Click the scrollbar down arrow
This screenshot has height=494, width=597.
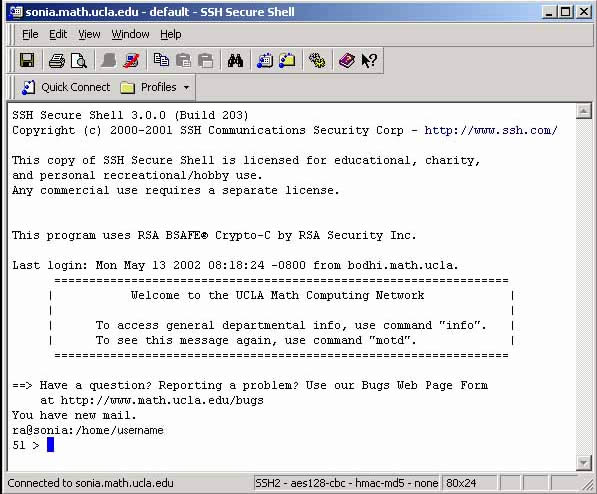click(583, 463)
